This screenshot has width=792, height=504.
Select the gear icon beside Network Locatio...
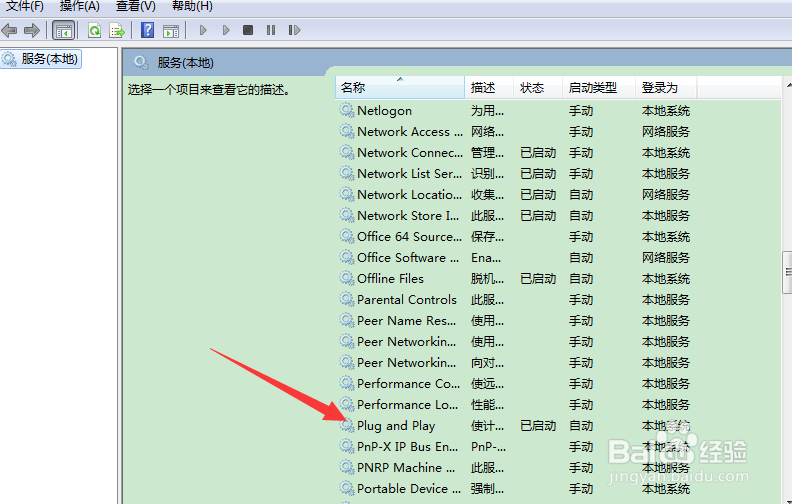(346, 194)
